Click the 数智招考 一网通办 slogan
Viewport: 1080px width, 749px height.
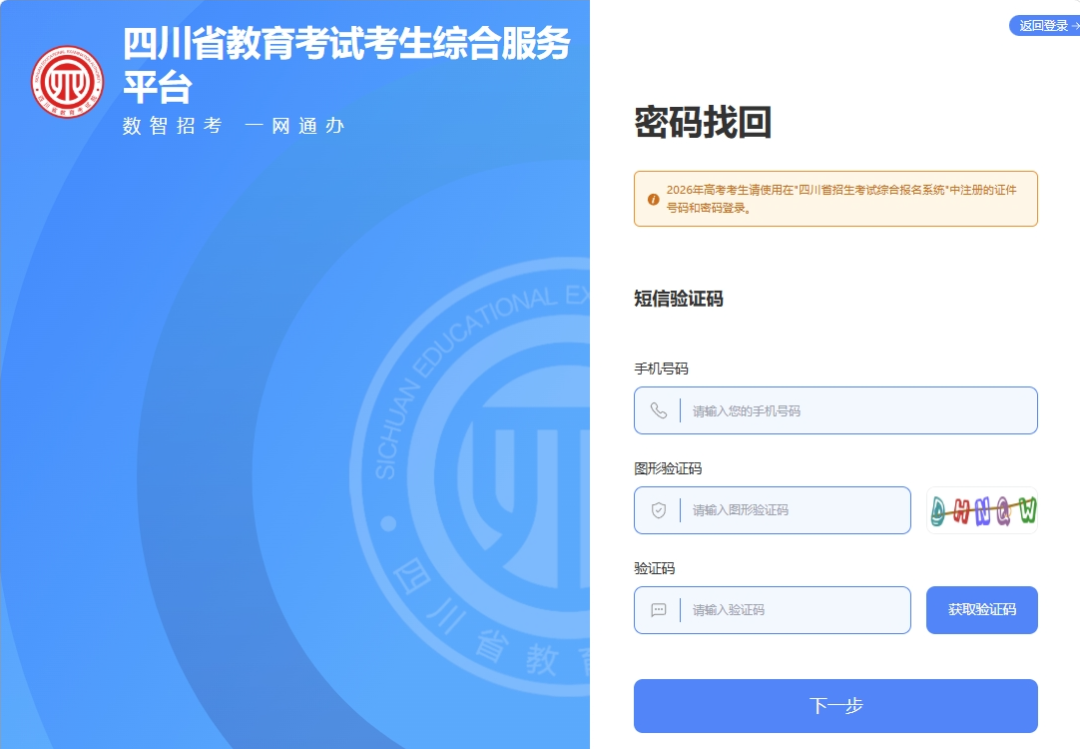pyautogui.click(x=234, y=125)
